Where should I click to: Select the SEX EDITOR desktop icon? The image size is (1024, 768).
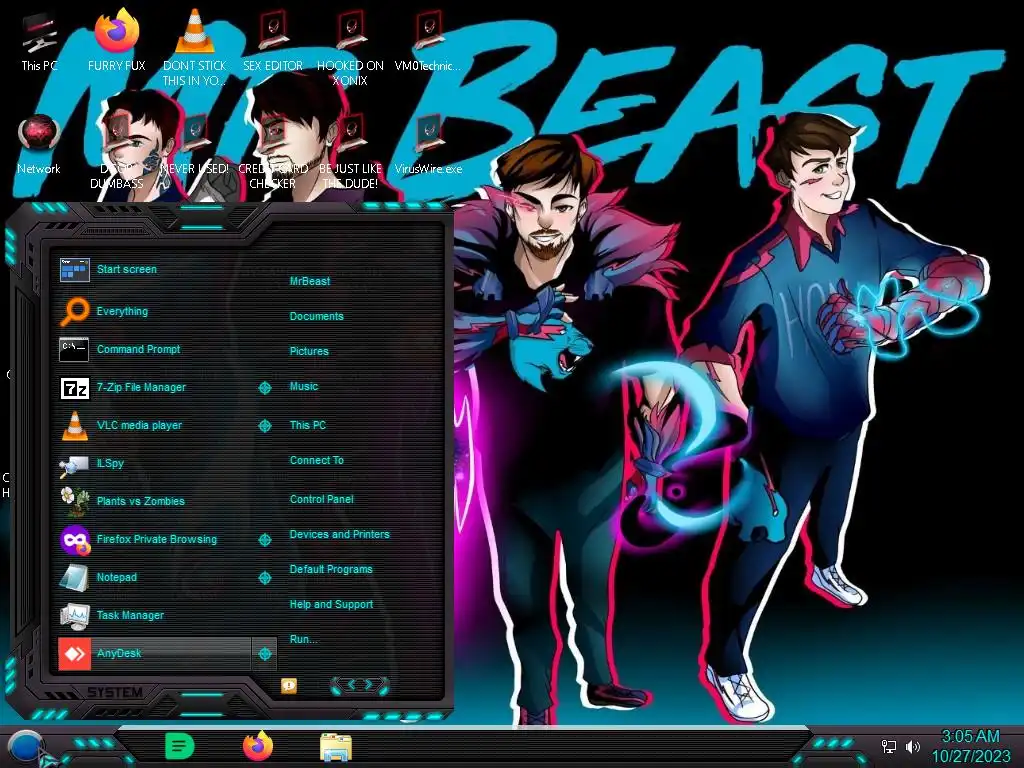273,40
